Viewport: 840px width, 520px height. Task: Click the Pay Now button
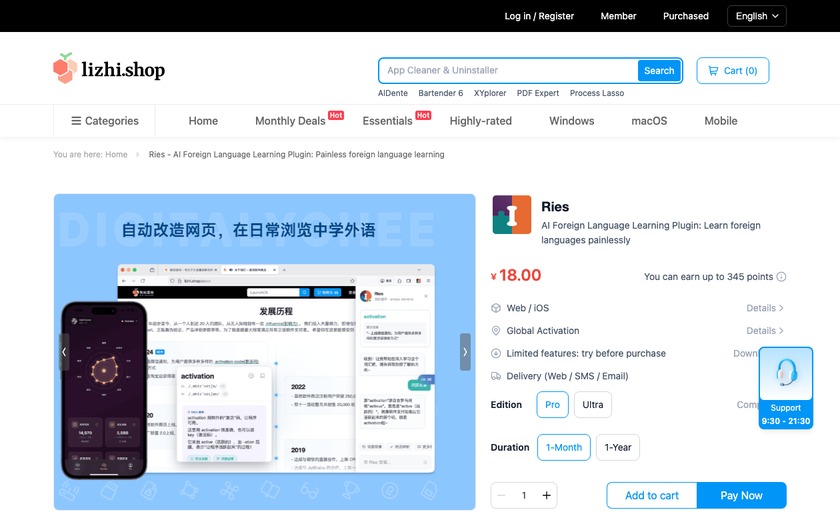coord(741,495)
